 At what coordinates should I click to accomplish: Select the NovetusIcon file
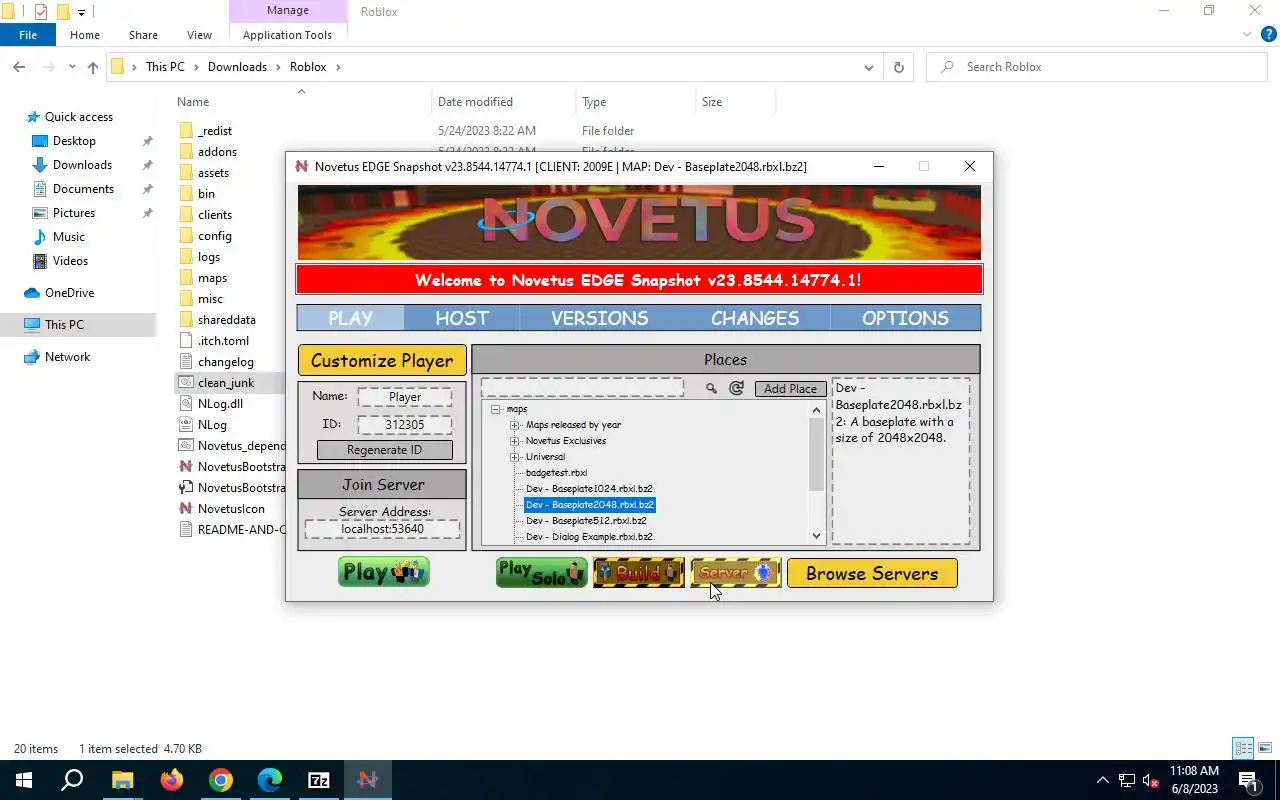click(x=231, y=509)
